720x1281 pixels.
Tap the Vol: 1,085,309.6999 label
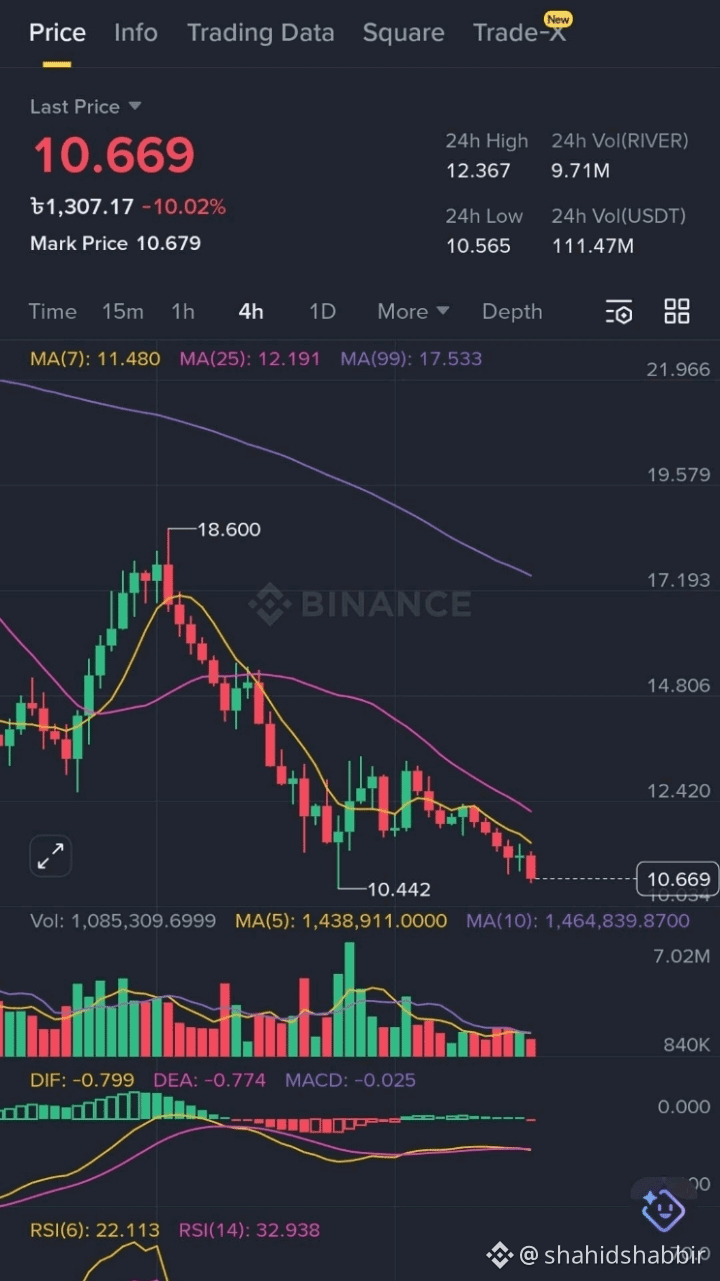pos(123,920)
